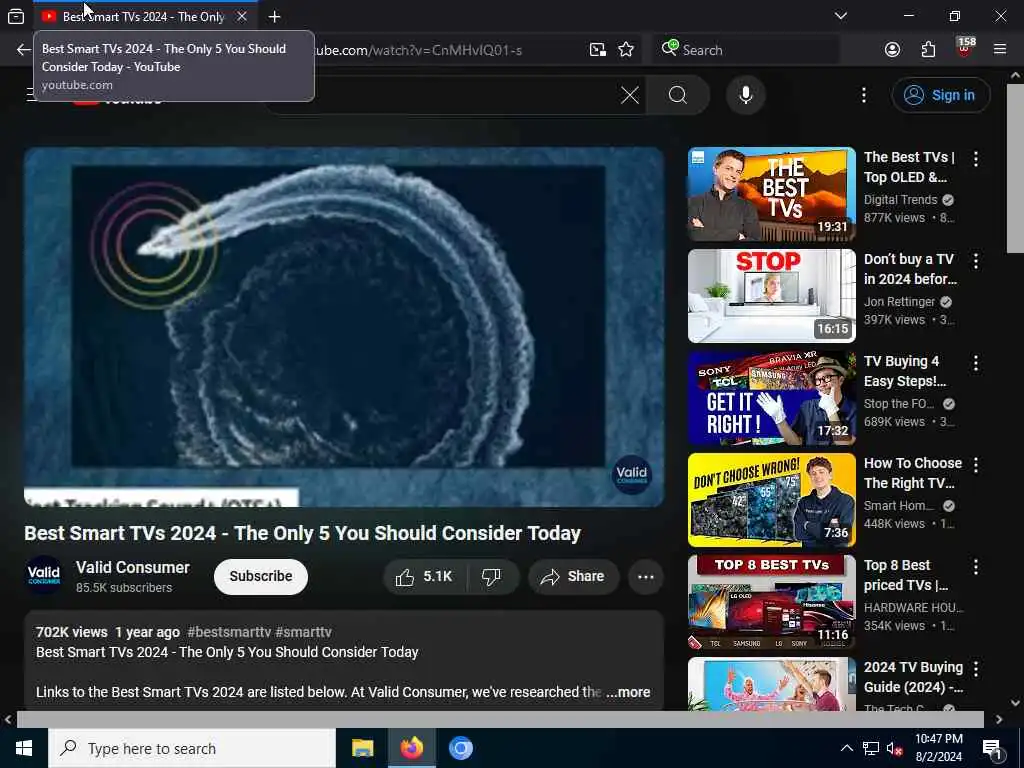Open Digital Trends channel name
The width and height of the screenshot is (1024, 768).
[900, 200]
